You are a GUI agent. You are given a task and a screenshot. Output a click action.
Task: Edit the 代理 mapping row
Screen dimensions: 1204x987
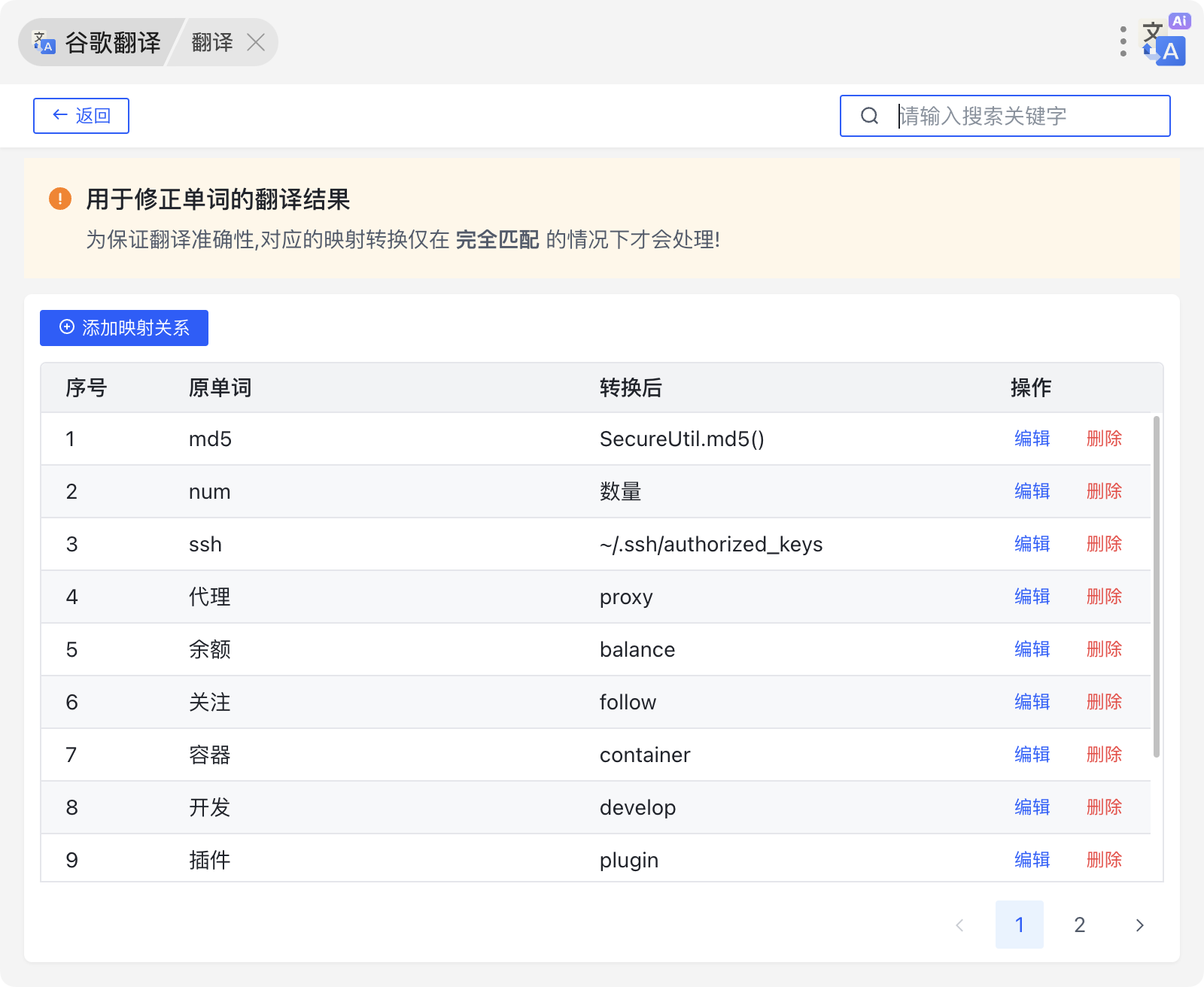1032,597
